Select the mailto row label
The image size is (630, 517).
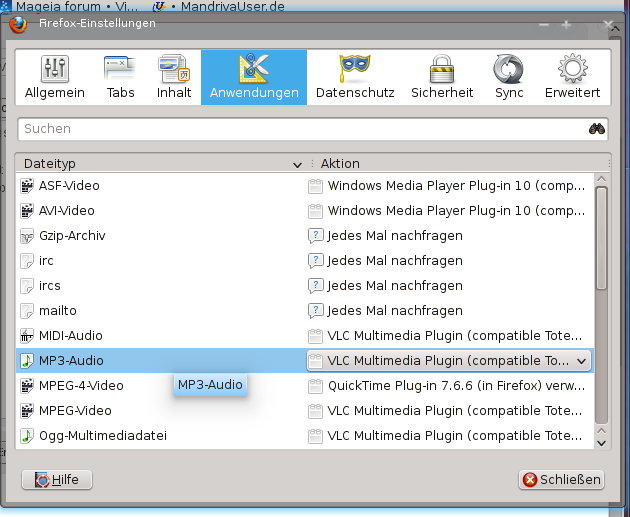click(x=58, y=311)
